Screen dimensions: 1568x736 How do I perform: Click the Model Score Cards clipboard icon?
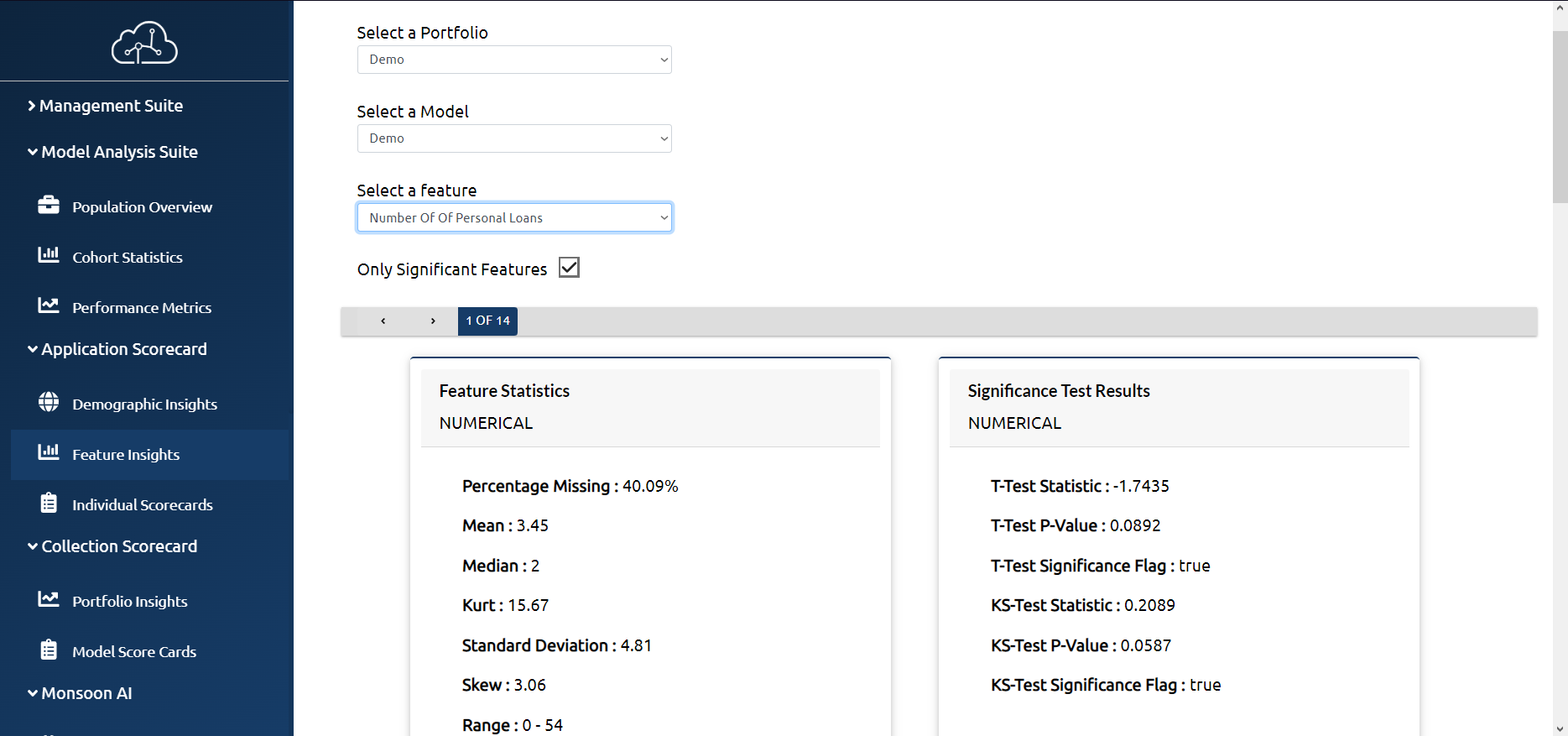(49, 650)
